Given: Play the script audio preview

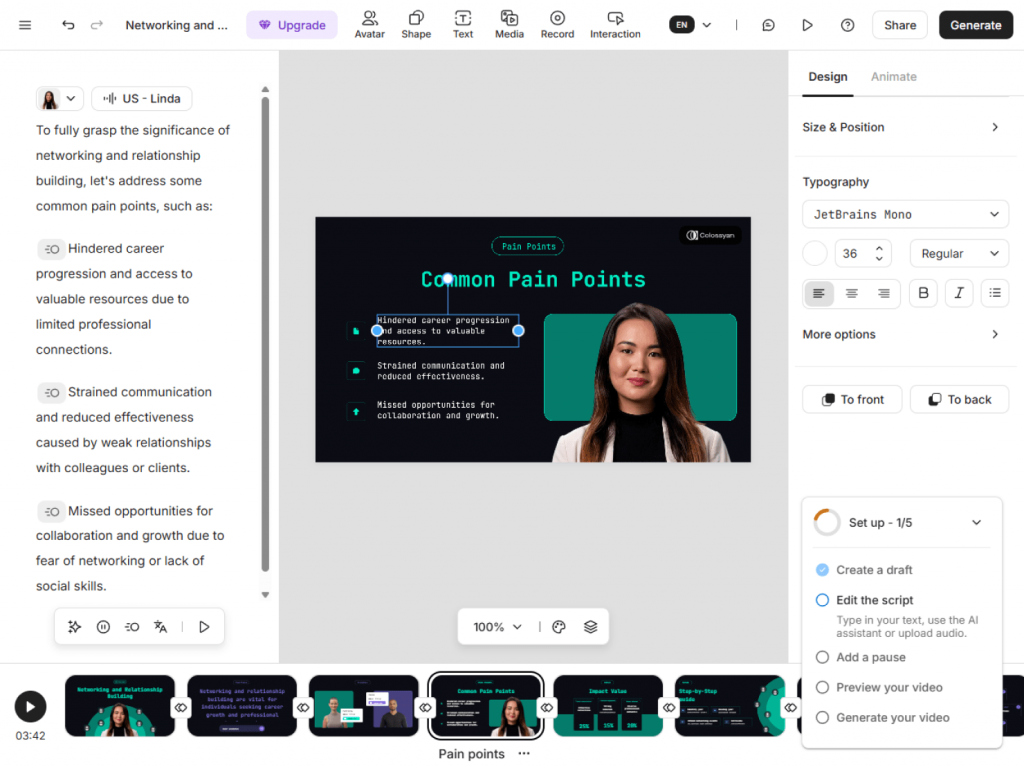Looking at the screenshot, I should [x=204, y=627].
